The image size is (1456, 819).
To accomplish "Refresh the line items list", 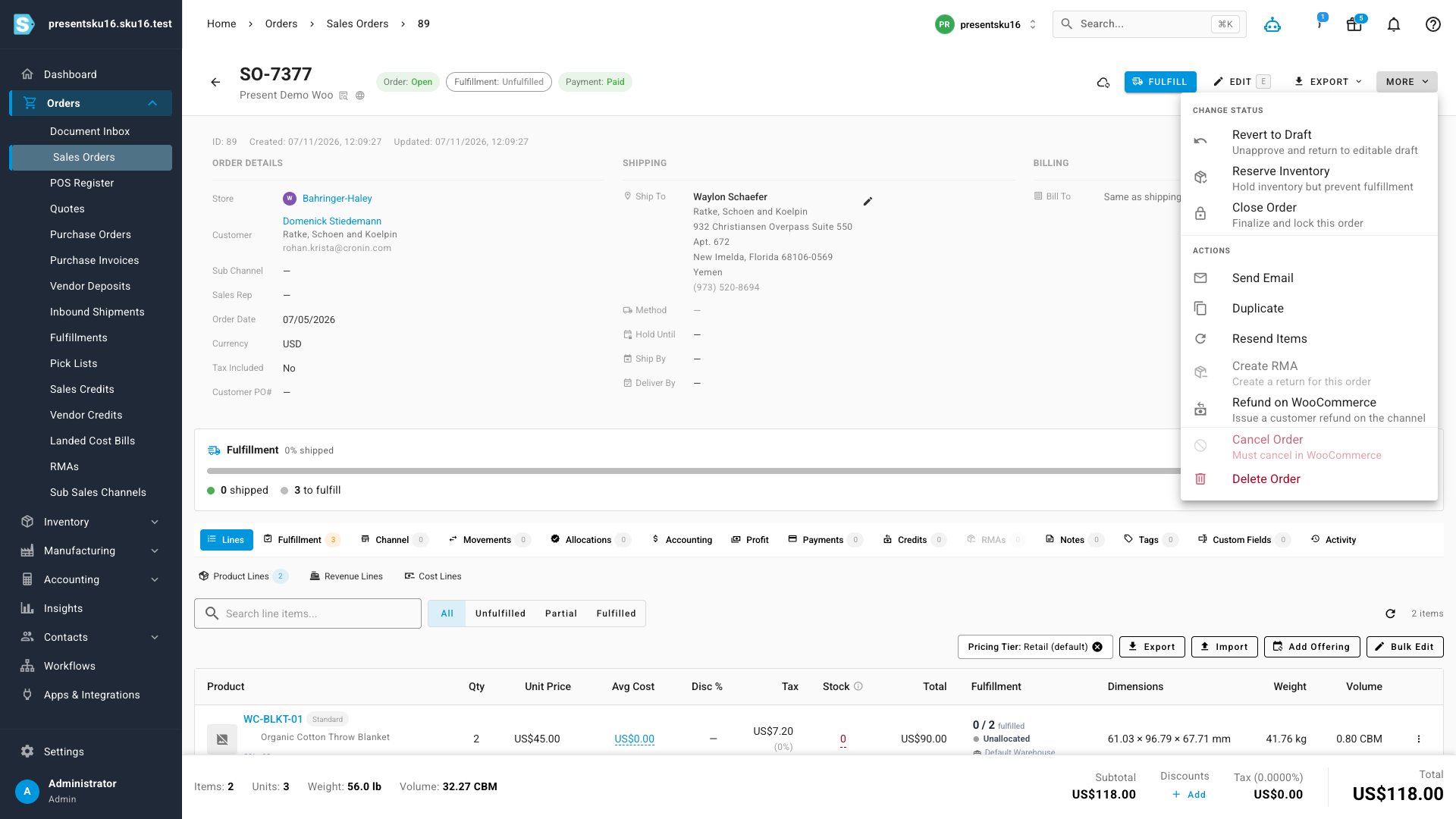I will [x=1390, y=613].
